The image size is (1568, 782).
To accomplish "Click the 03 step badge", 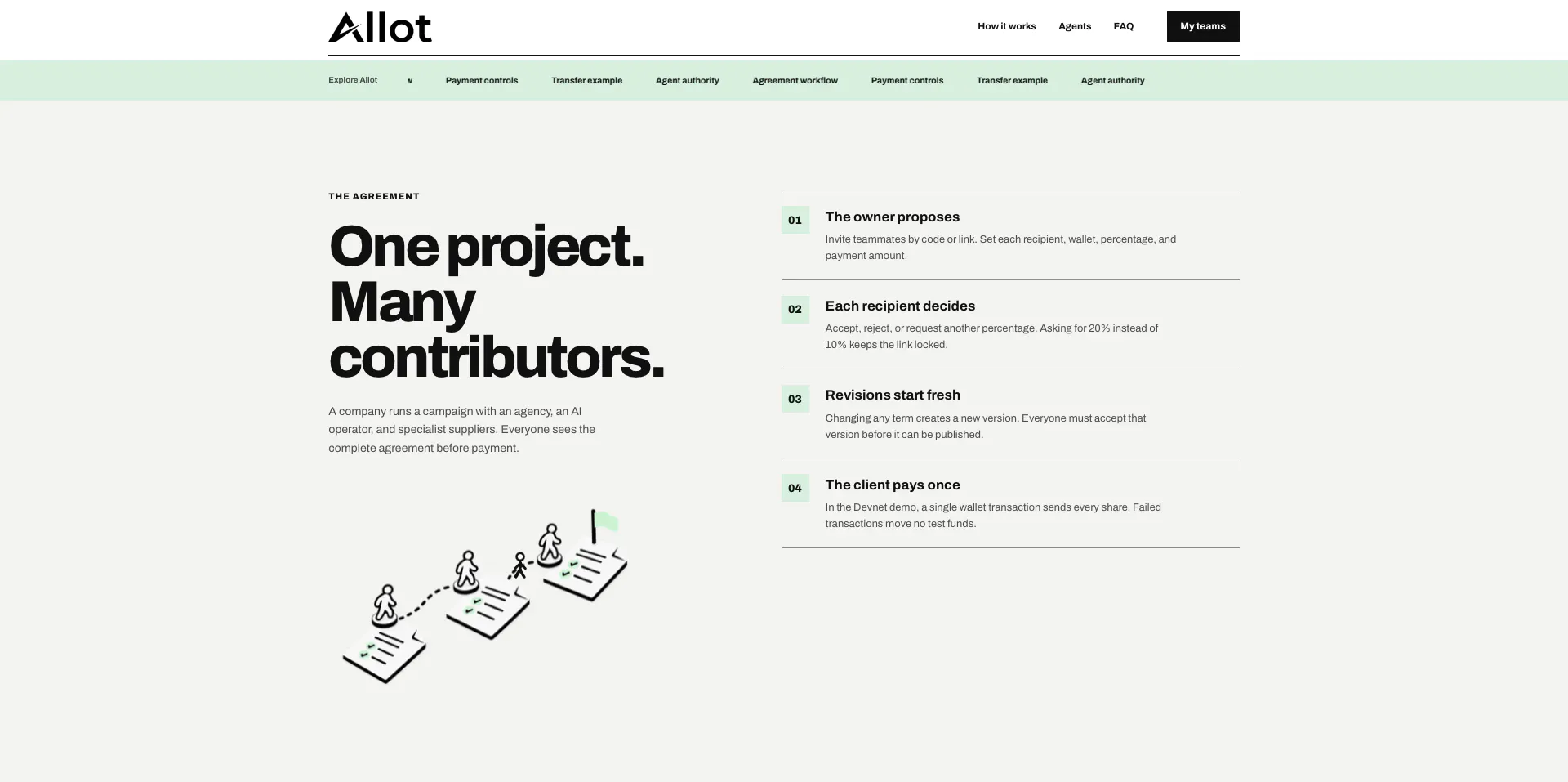I will [x=795, y=399].
